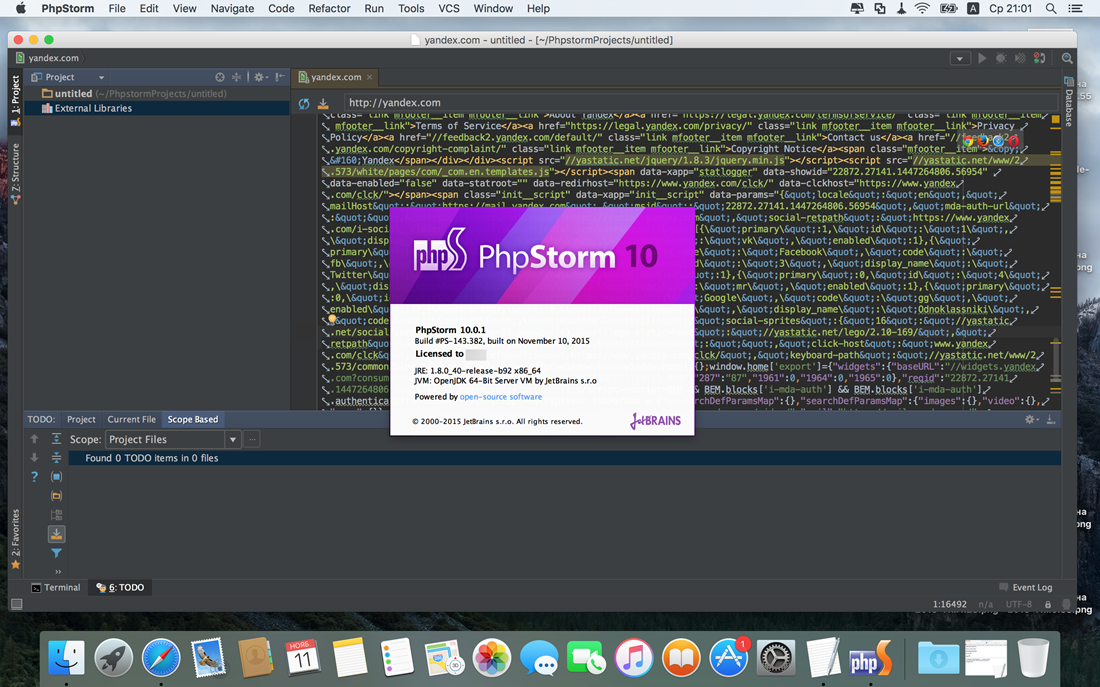Open TODO panel gear settings

click(x=1031, y=420)
